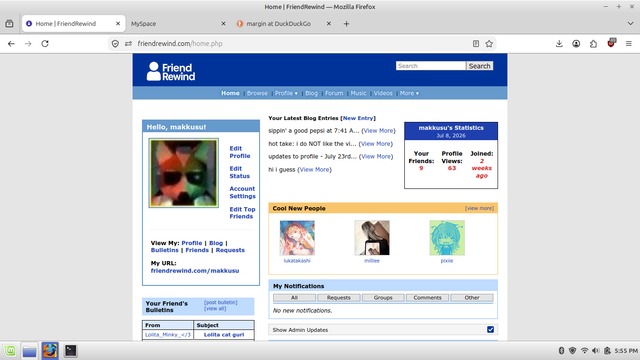Click the red uBlock shield extension icon
Viewport: 640px width, 360px height.
tap(611, 43)
